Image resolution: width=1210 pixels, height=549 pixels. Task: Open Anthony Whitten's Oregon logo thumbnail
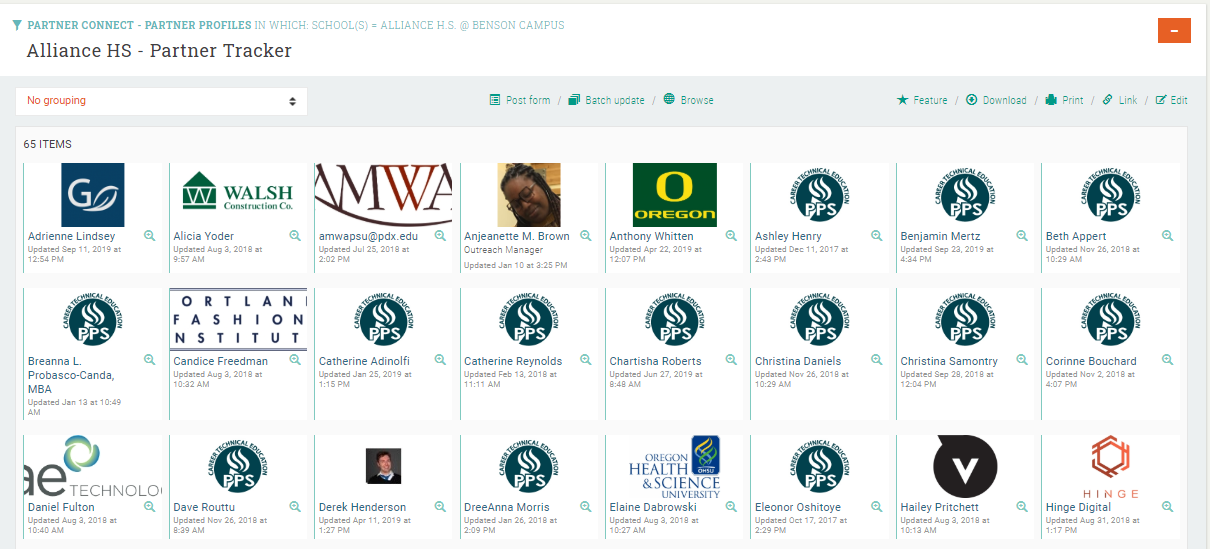tap(675, 195)
